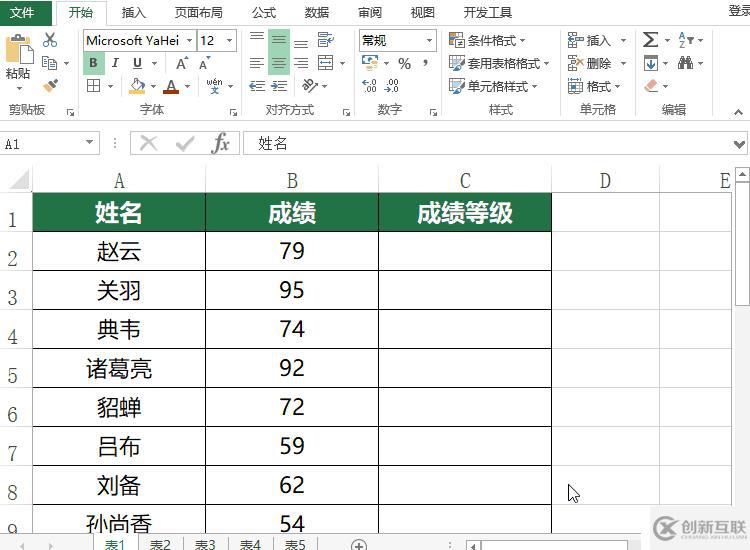
Task: Increase decimal places
Action: point(369,86)
